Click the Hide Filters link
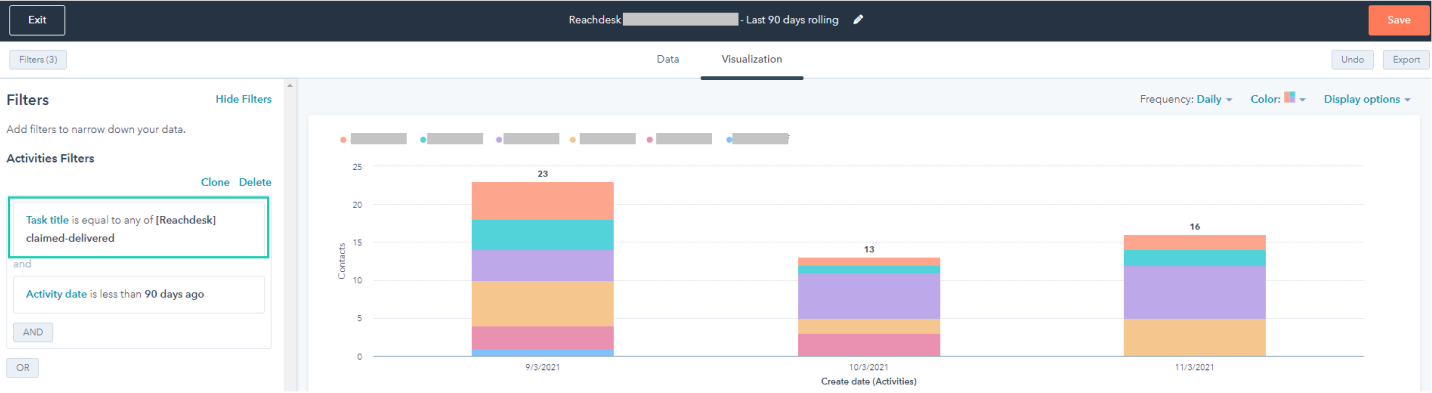The width and height of the screenshot is (1432, 393). click(x=243, y=99)
